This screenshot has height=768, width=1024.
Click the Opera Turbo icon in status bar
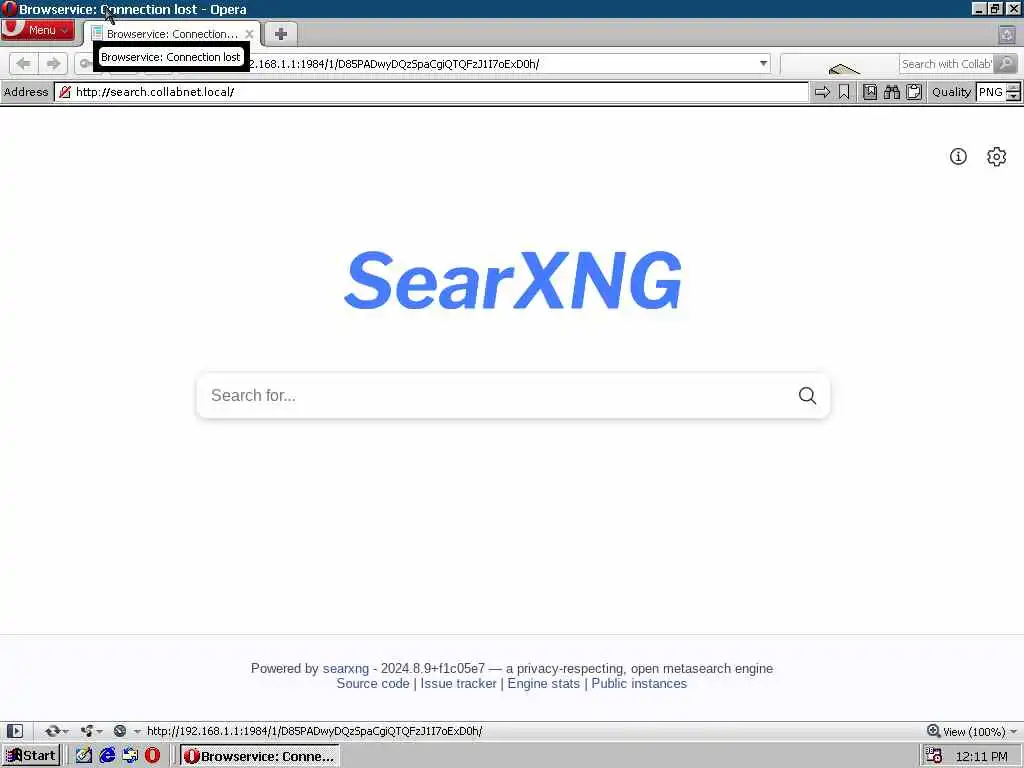click(120, 731)
